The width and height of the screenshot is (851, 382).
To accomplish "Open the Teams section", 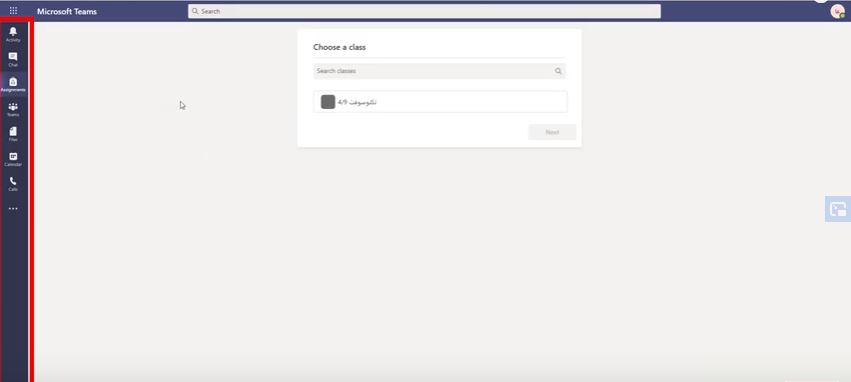I will pos(13,109).
